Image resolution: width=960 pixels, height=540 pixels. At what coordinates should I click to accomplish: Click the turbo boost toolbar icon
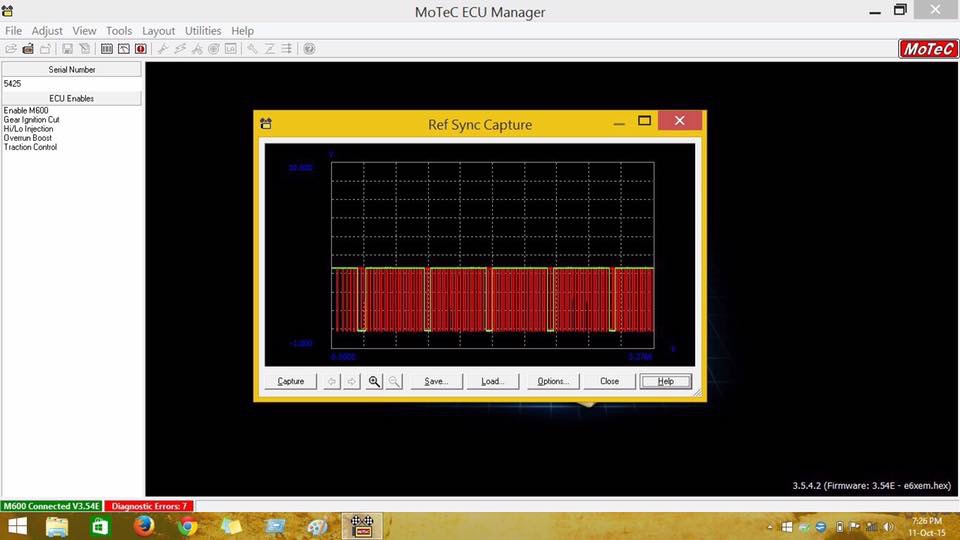pyautogui.click(x=214, y=49)
